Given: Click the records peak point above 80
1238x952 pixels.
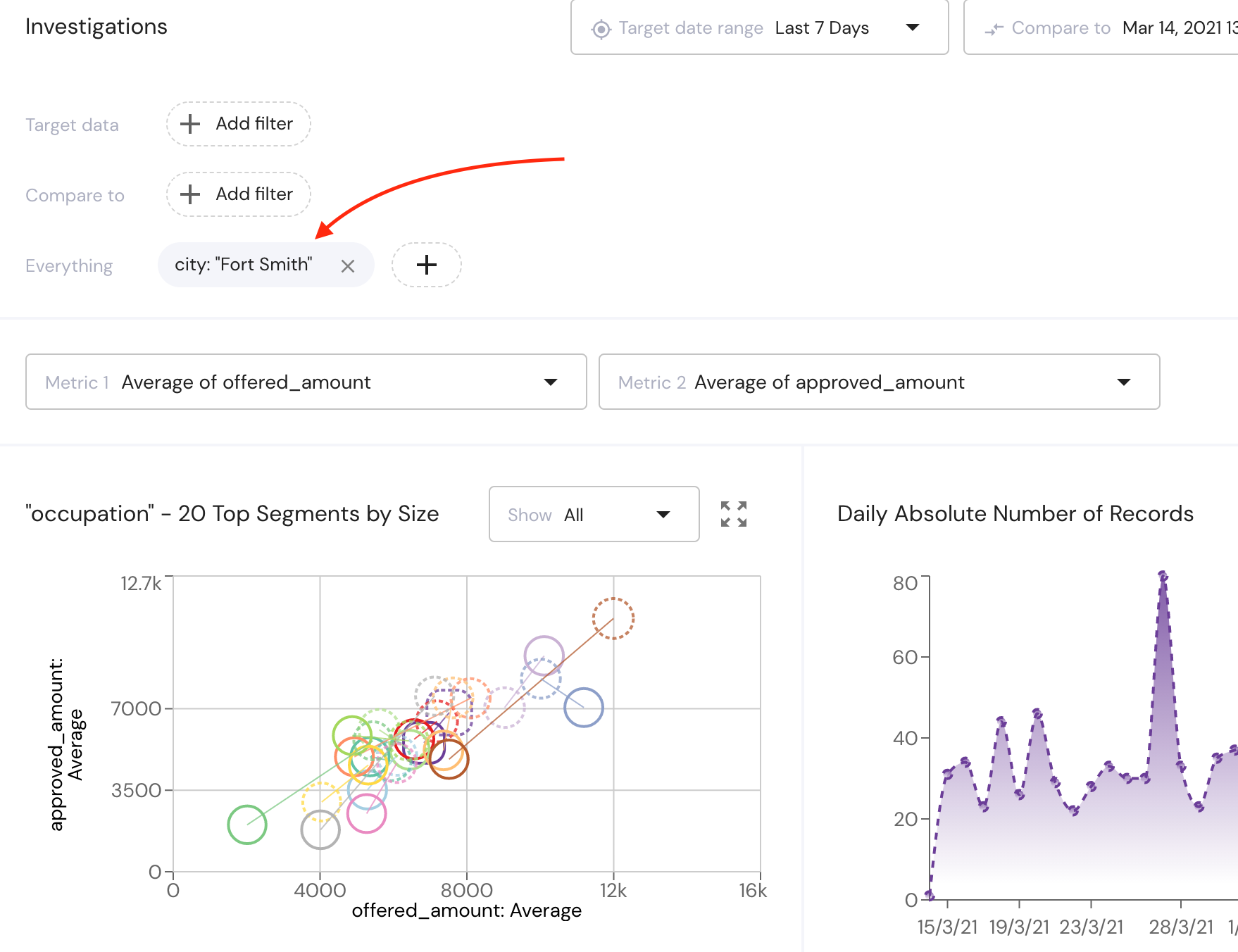Looking at the screenshot, I should (x=1163, y=576).
